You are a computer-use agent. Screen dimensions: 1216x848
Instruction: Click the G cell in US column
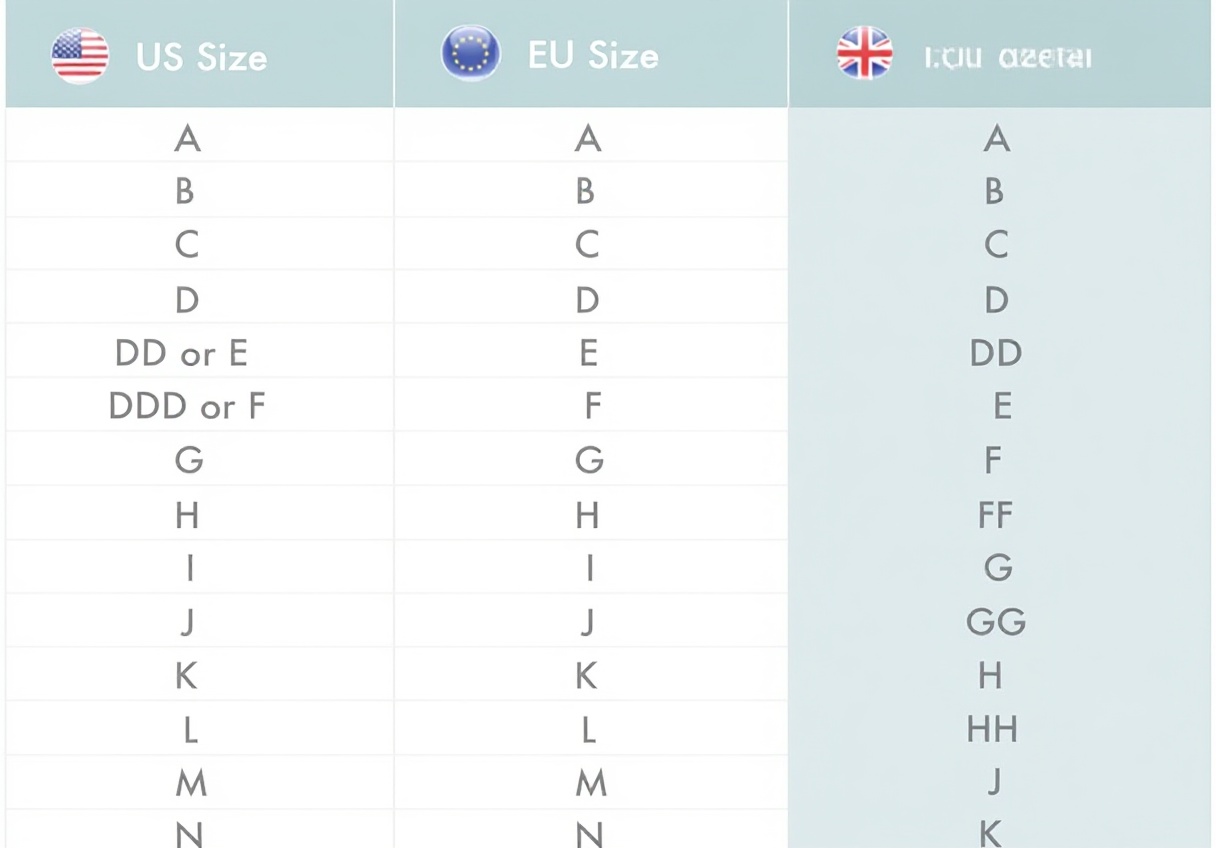pos(188,460)
